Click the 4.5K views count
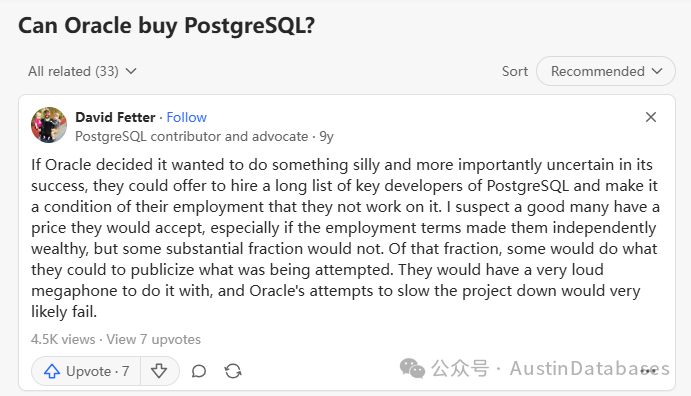691x396 pixels. tap(63, 339)
